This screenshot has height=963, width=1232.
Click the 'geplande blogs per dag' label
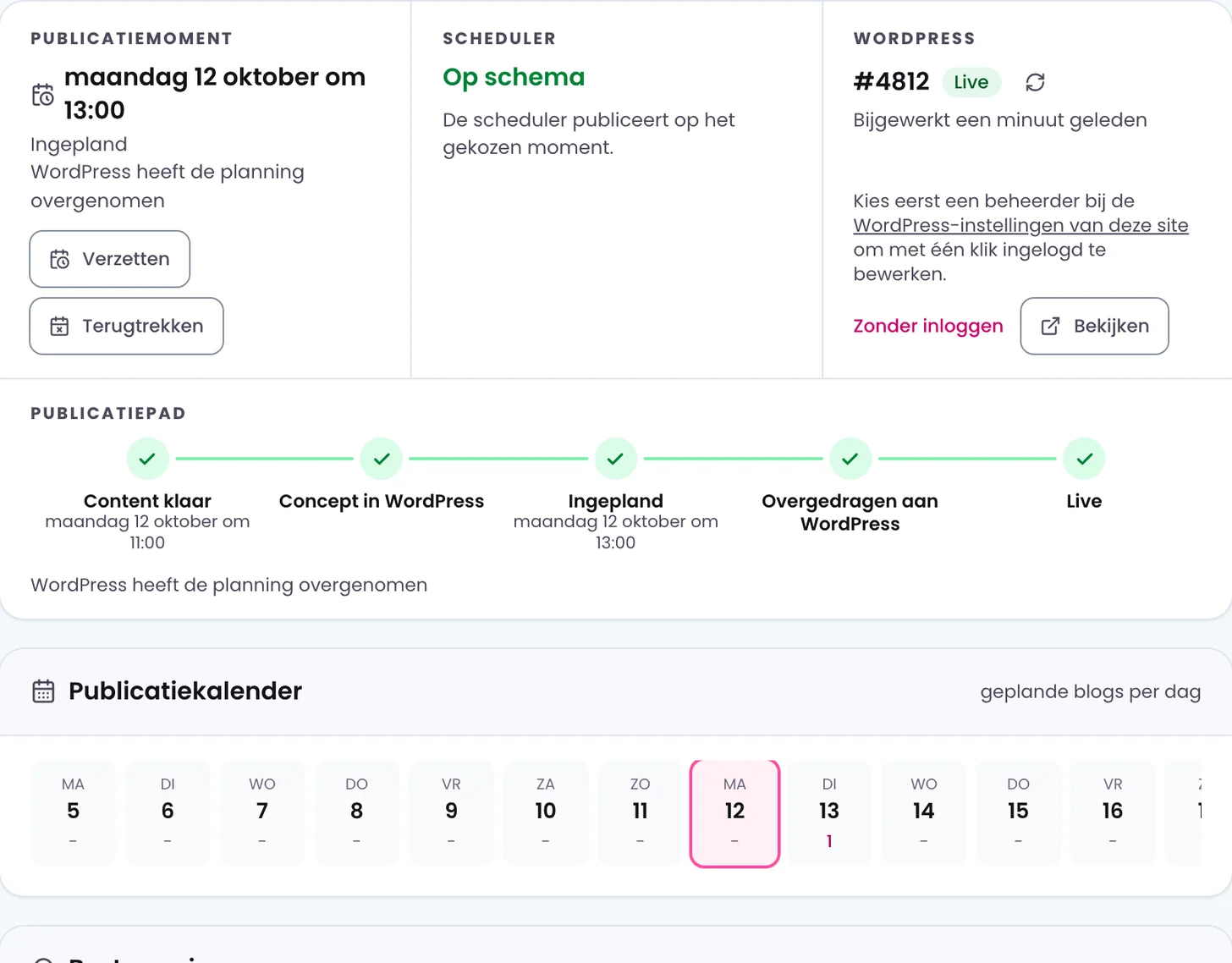1091,691
